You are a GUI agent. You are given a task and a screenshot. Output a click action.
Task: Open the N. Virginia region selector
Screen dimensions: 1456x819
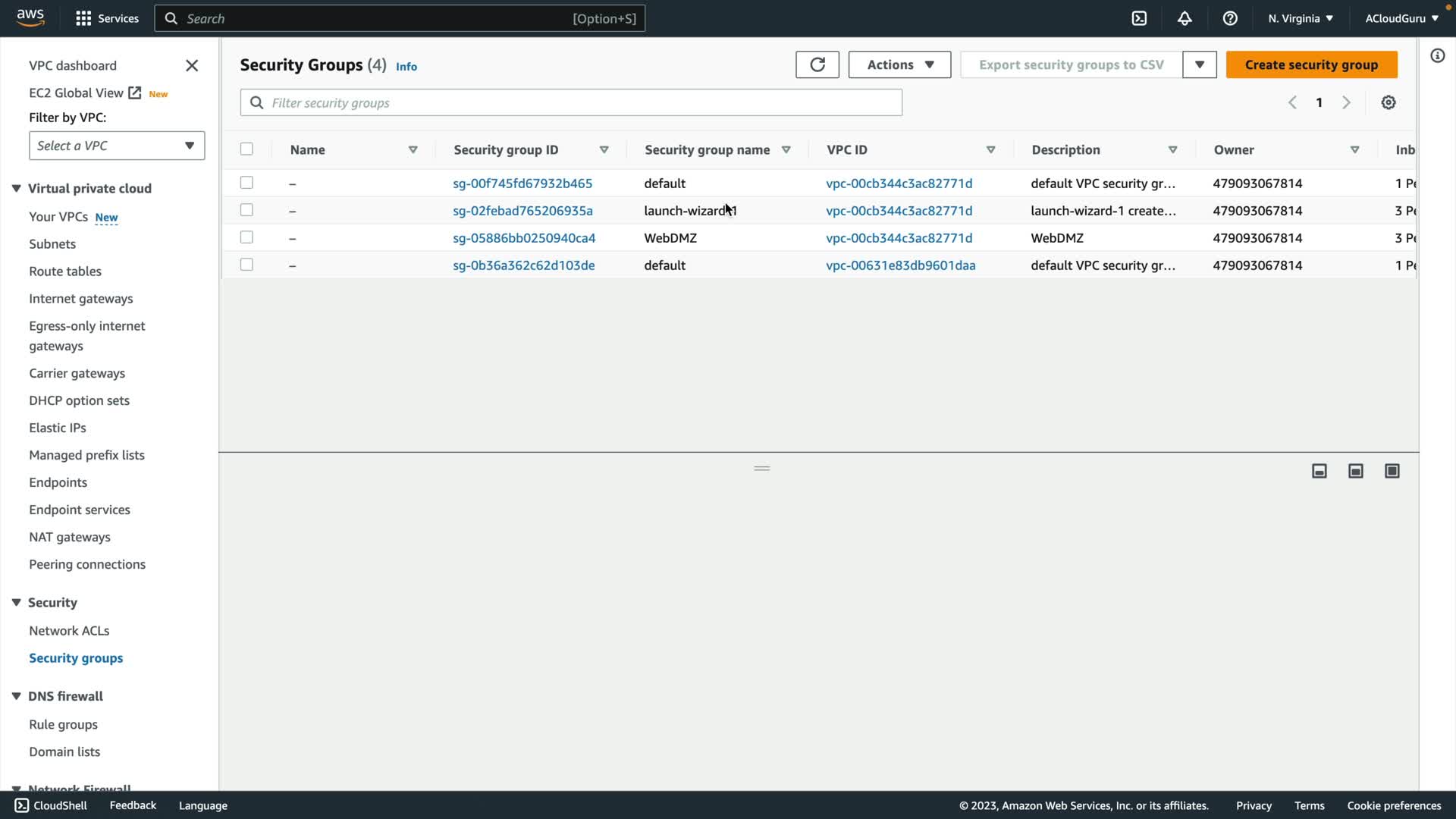coord(1300,18)
